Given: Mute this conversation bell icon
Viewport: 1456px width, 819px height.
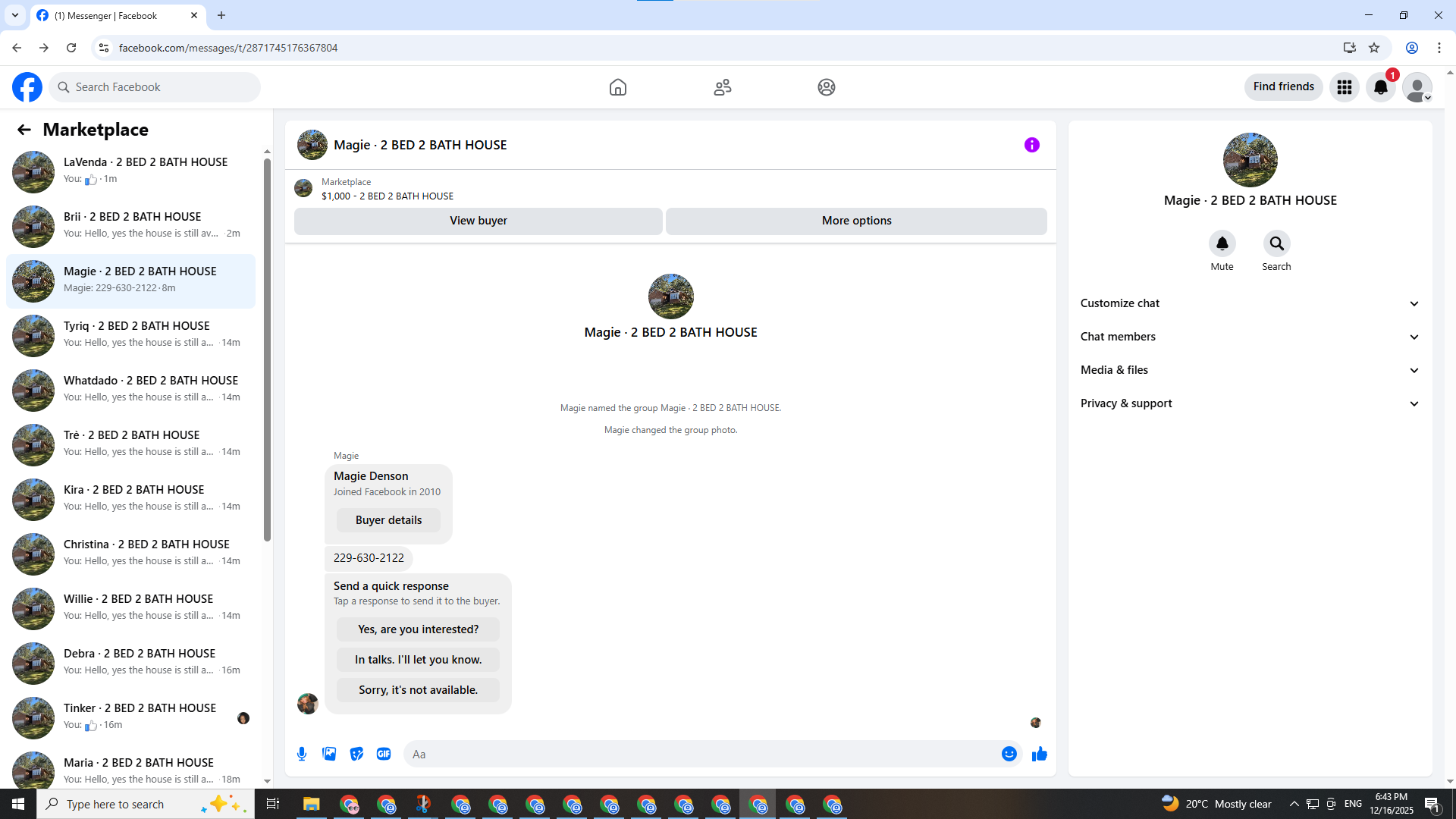Looking at the screenshot, I should 1222,243.
